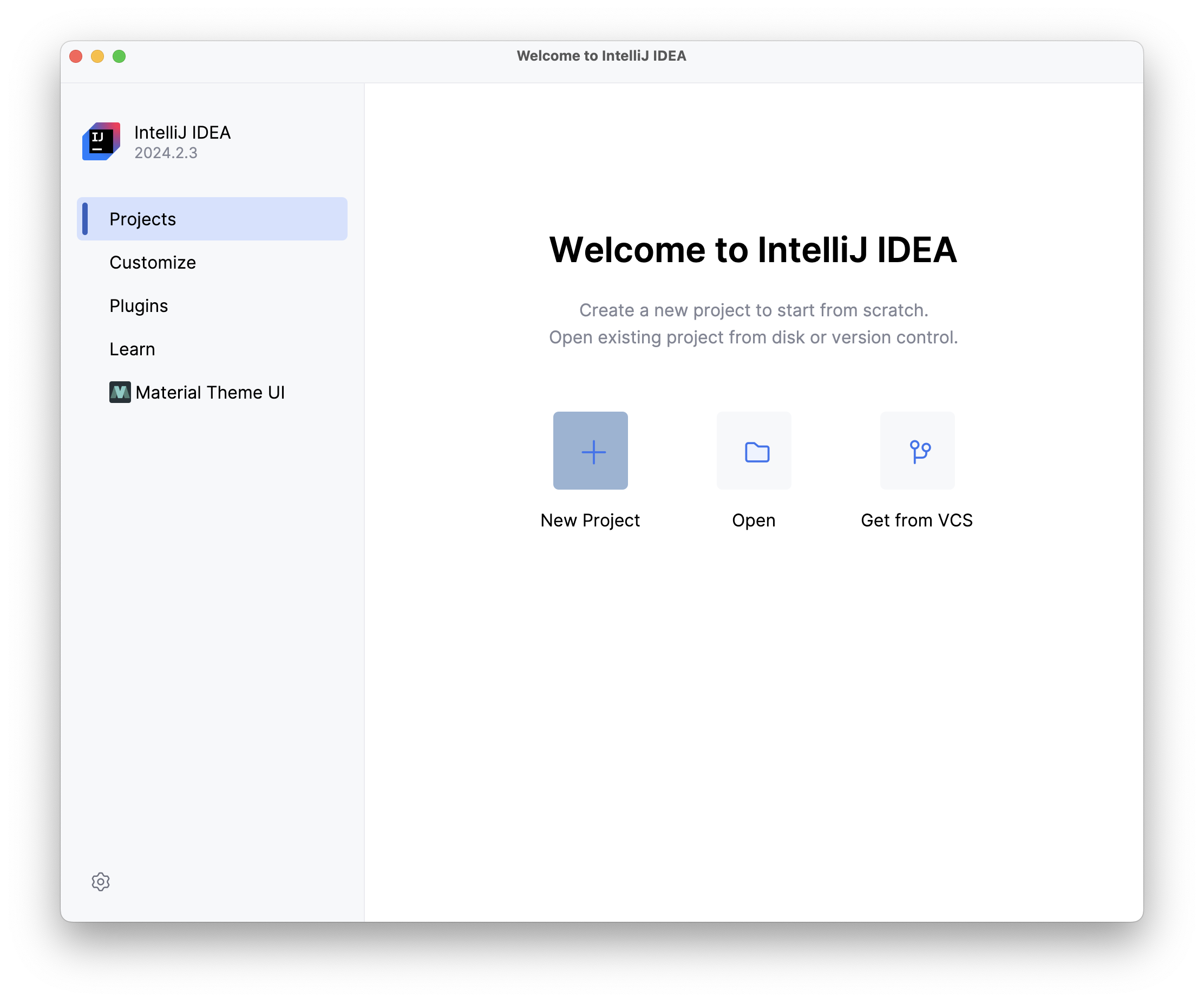The image size is (1204, 1002).
Task: Click the window title bar text
Action: tap(601, 56)
